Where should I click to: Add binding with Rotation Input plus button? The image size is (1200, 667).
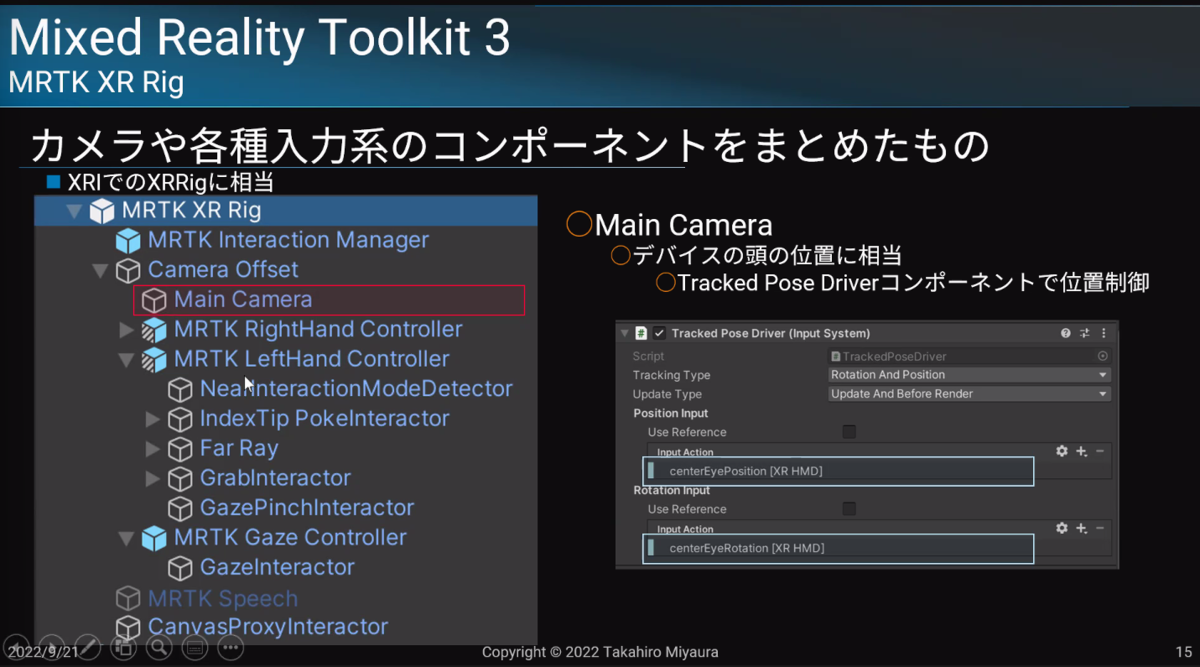(1082, 528)
